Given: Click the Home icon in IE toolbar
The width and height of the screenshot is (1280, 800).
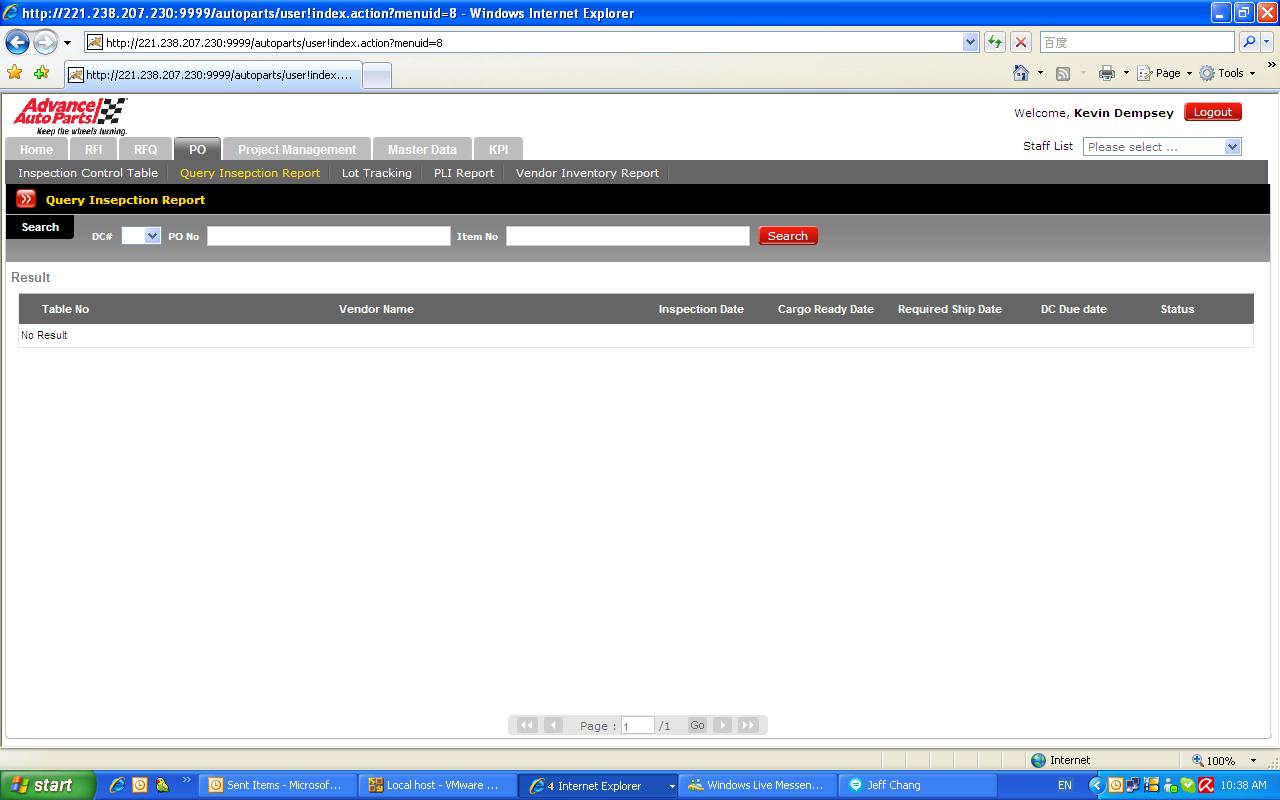Looking at the screenshot, I should pyautogui.click(x=1021, y=73).
